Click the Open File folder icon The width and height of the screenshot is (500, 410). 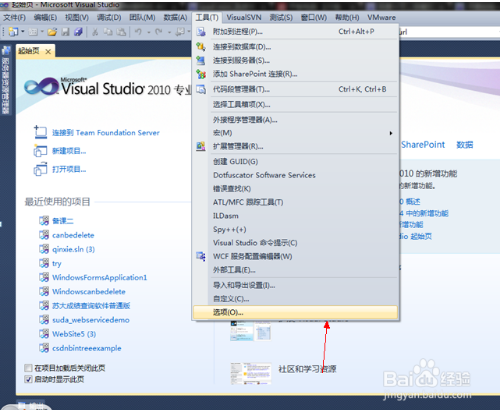52,32
